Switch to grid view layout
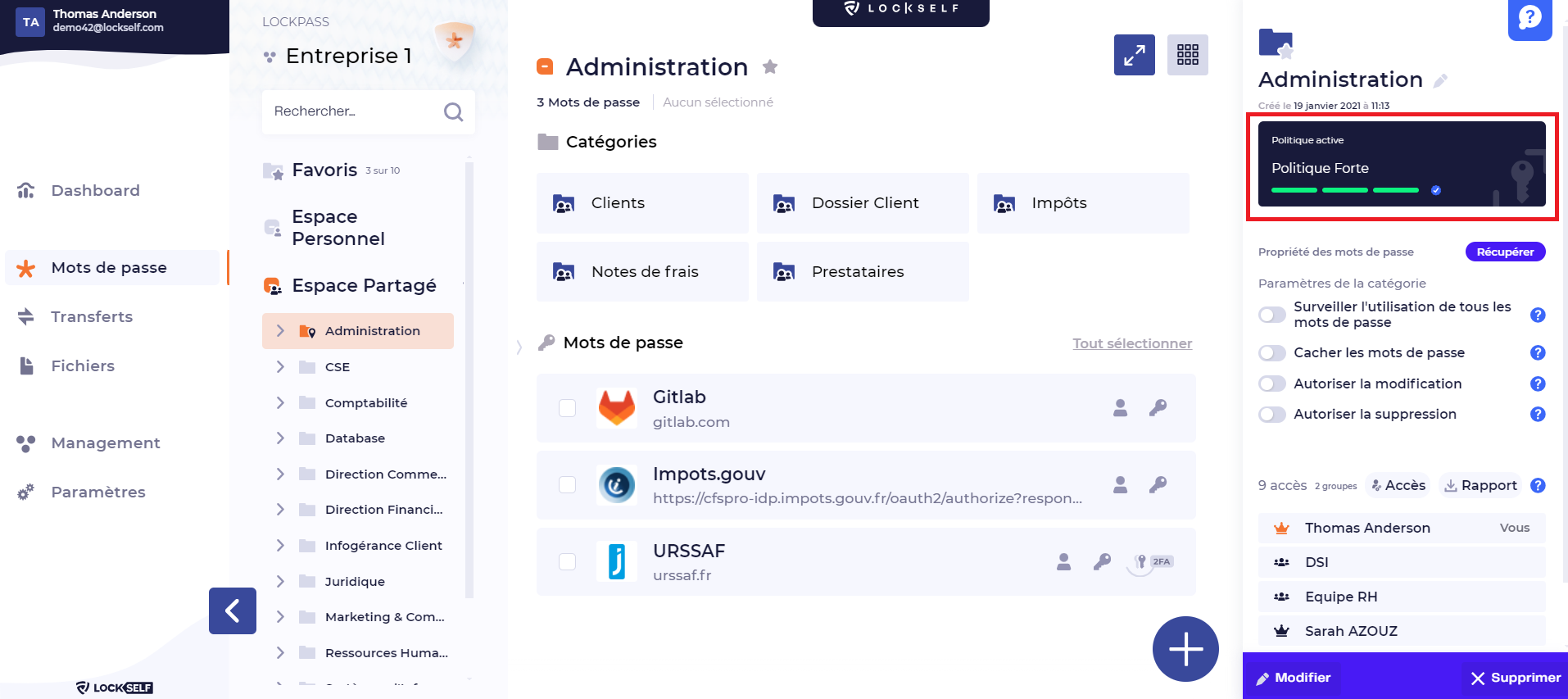Screen dimensions: 1568x699 pos(1187,55)
